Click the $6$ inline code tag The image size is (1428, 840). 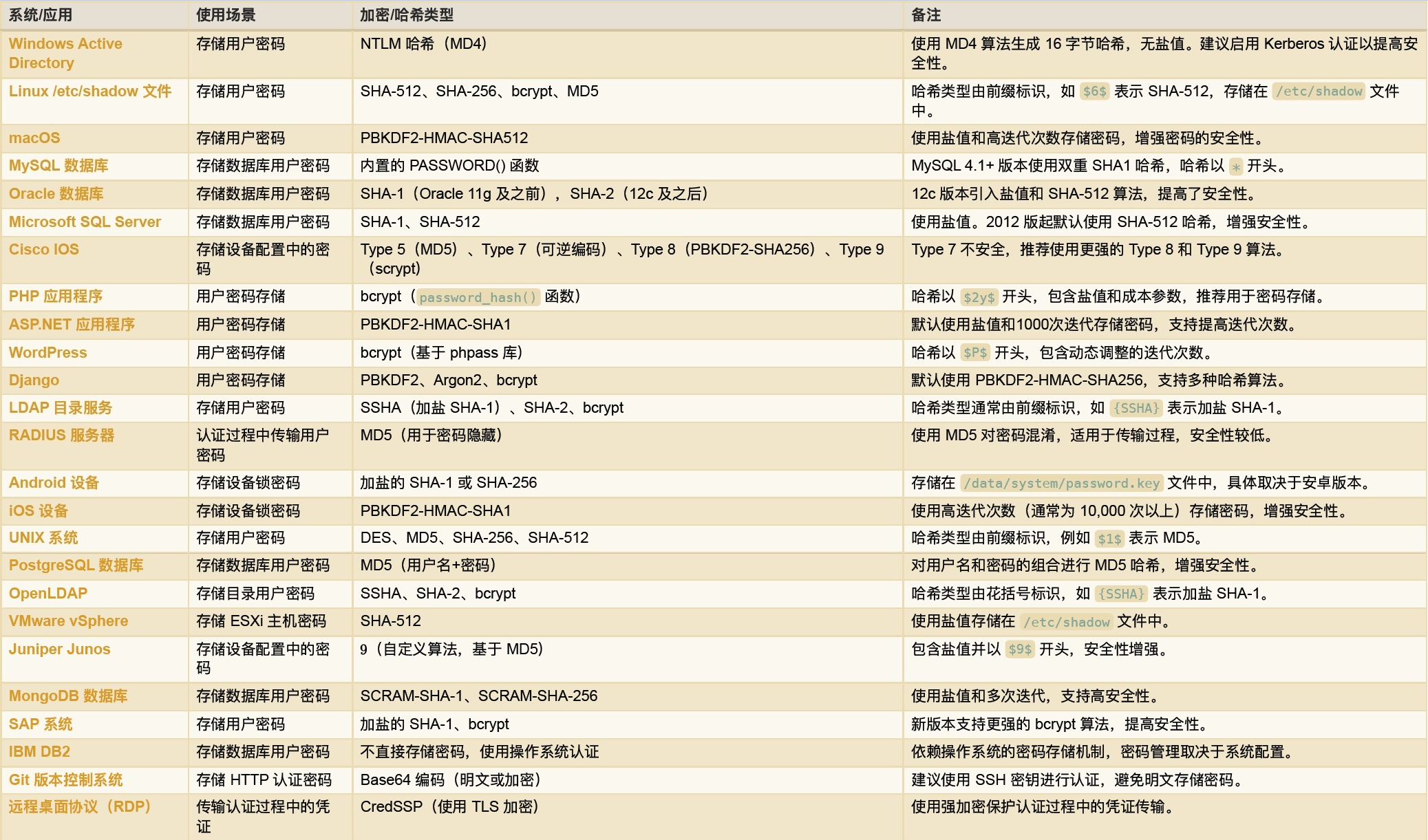pyautogui.click(x=1094, y=91)
